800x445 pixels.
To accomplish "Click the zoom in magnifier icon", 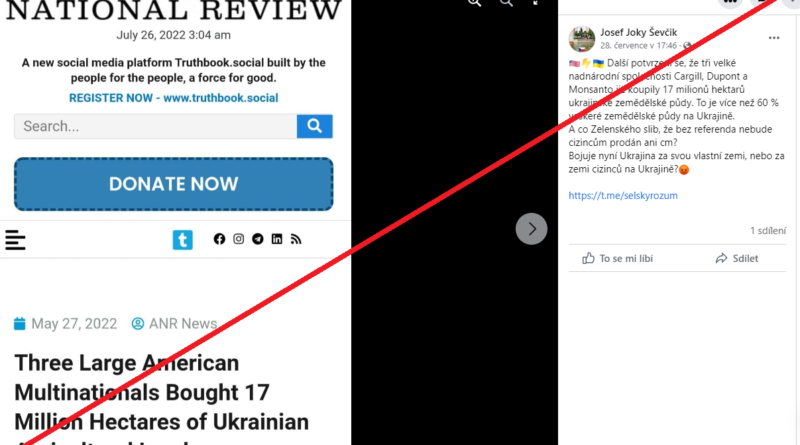I will point(474,3).
